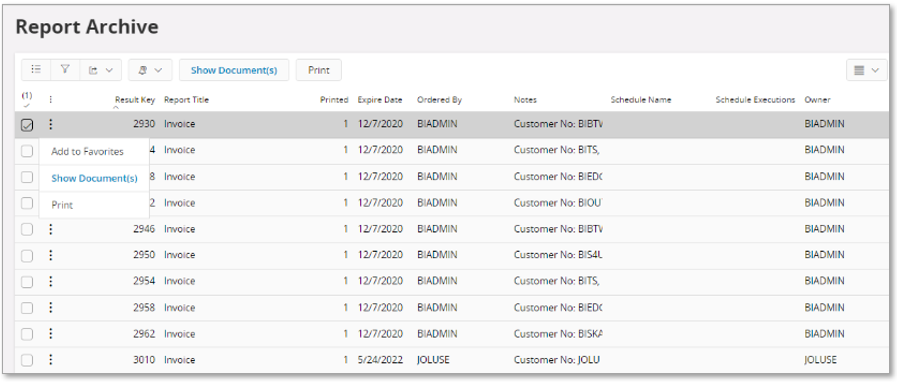
Task: Toggle the select-all (1) indicator header
Action: pos(27,99)
